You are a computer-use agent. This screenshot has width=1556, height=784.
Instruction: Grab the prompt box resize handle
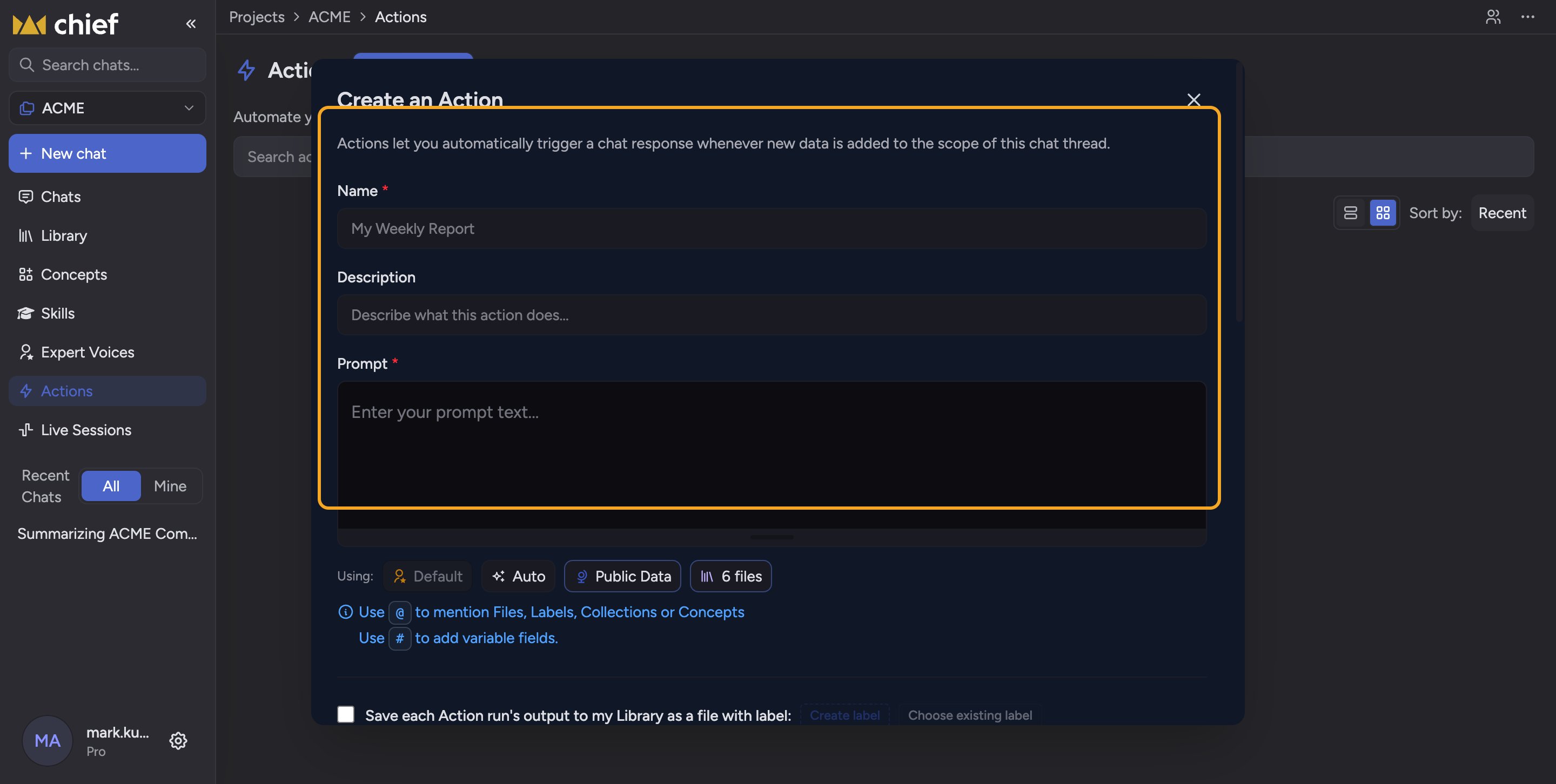772,537
